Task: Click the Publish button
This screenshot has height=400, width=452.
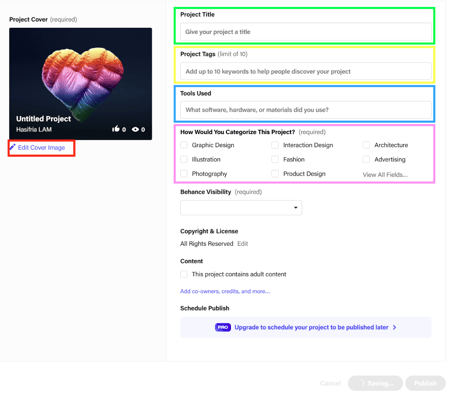Action: [x=425, y=383]
